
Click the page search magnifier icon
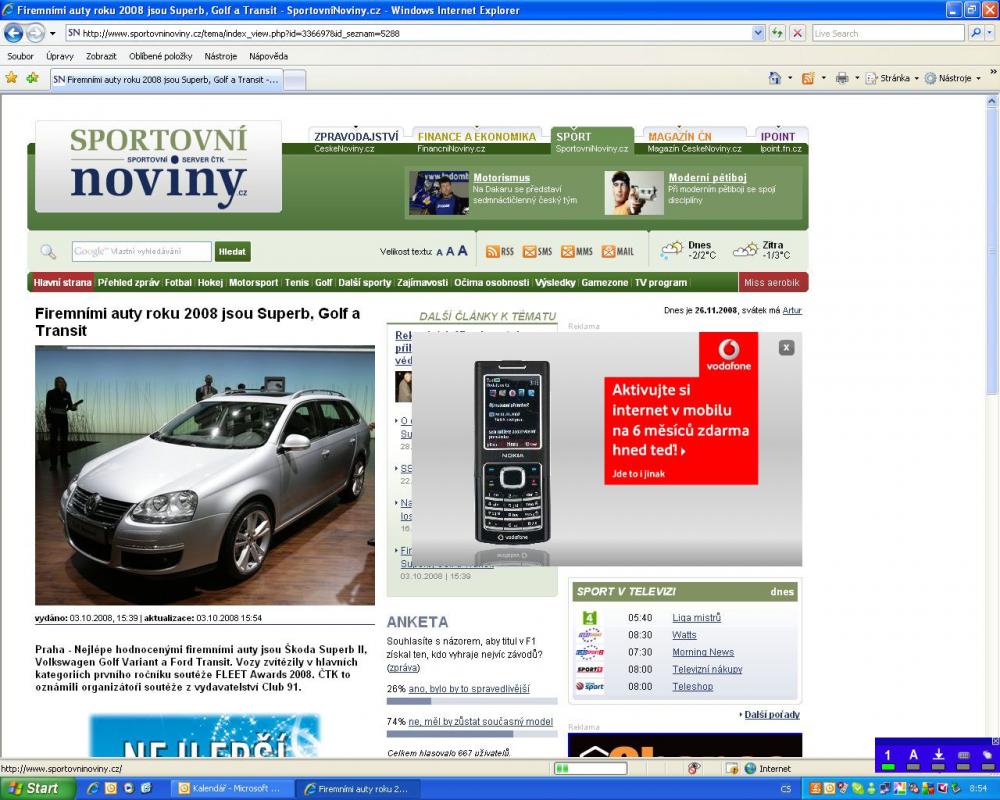[48, 251]
